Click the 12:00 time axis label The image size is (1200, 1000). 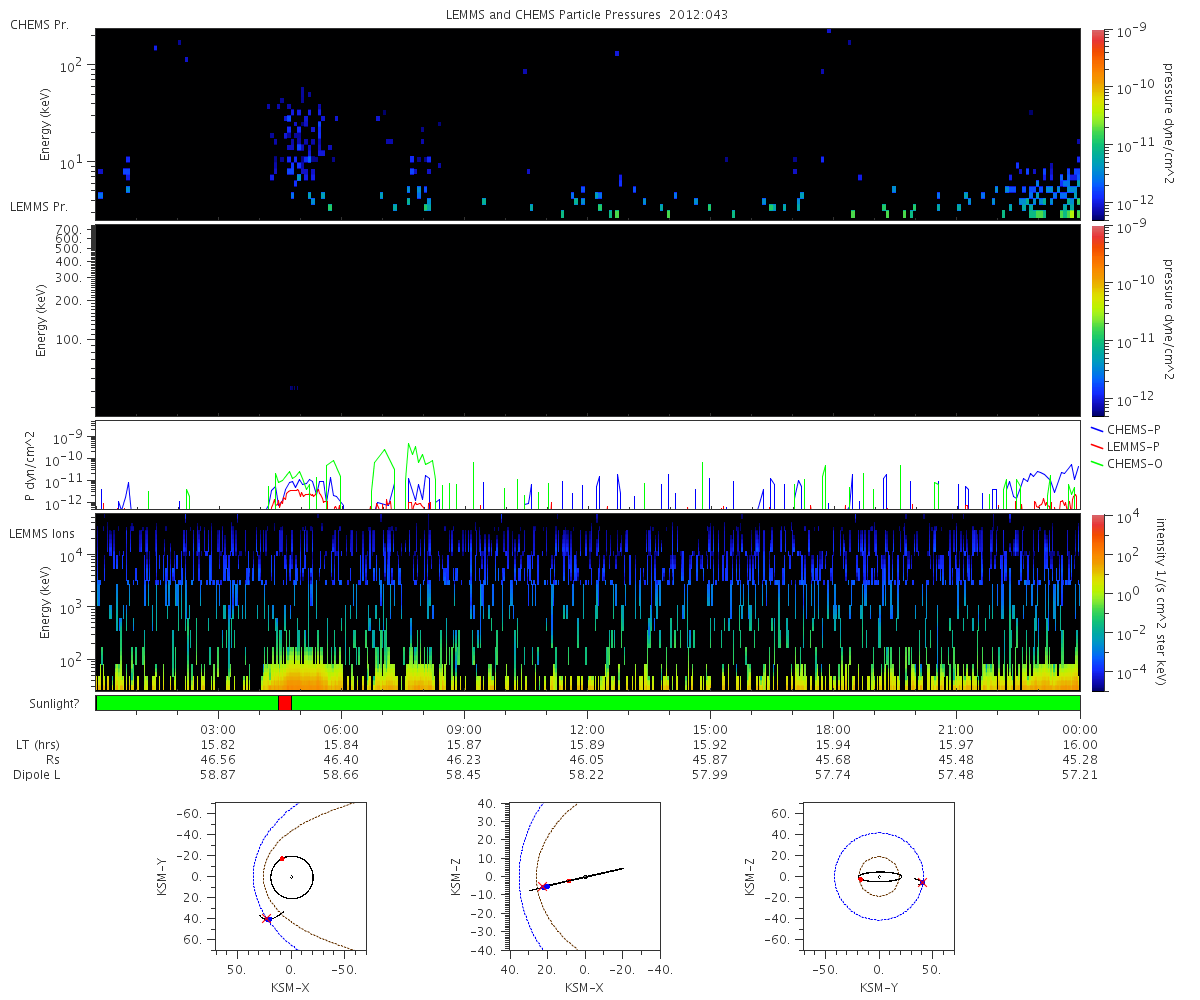[587, 729]
